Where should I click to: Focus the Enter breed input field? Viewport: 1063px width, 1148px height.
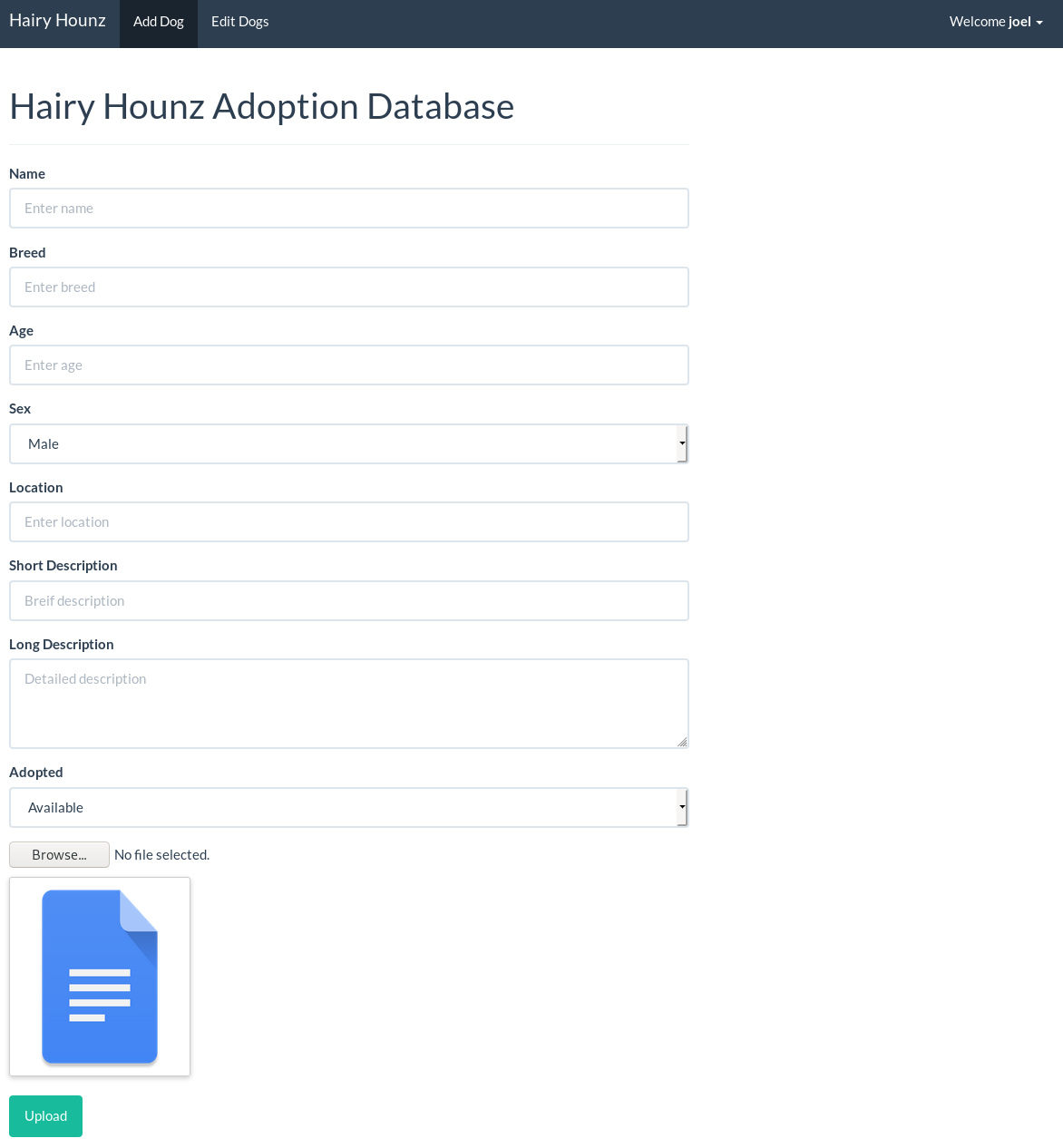[349, 287]
